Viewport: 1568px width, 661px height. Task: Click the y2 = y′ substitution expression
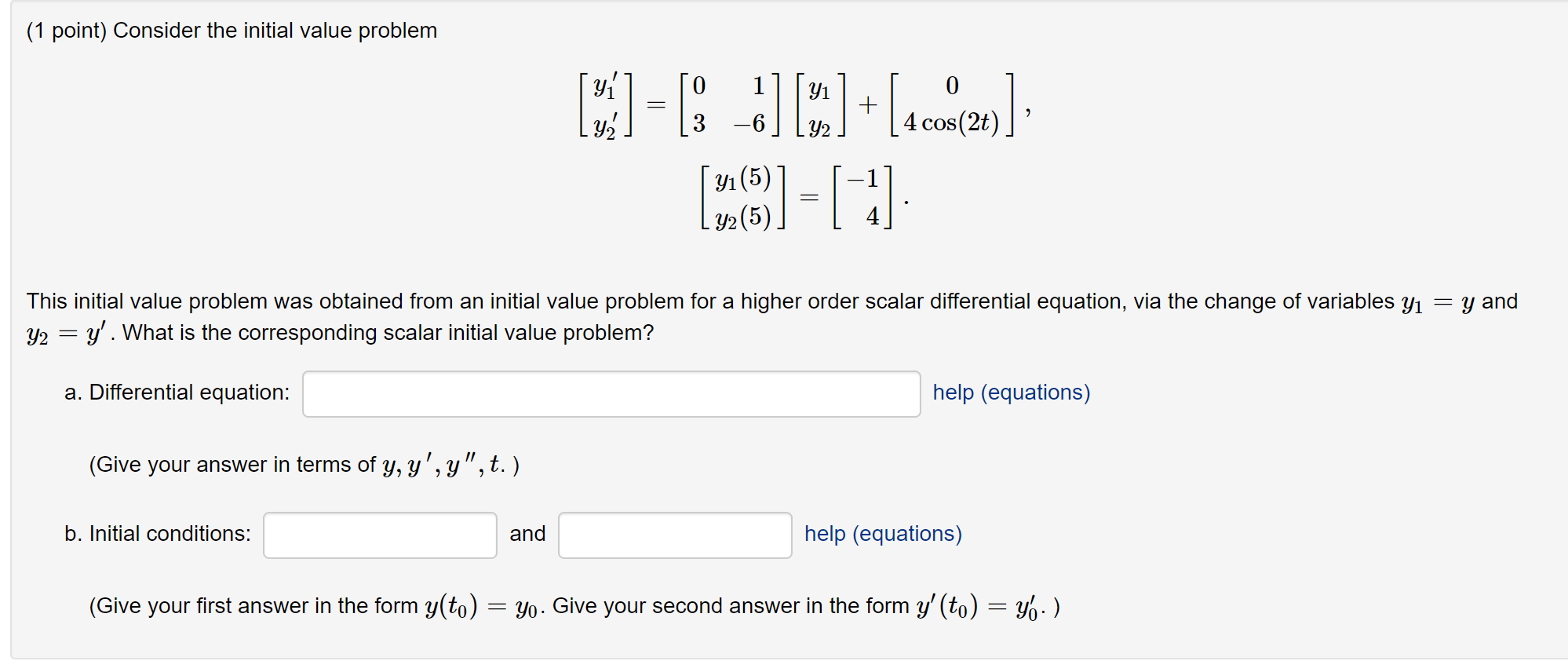tap(66, 334)
